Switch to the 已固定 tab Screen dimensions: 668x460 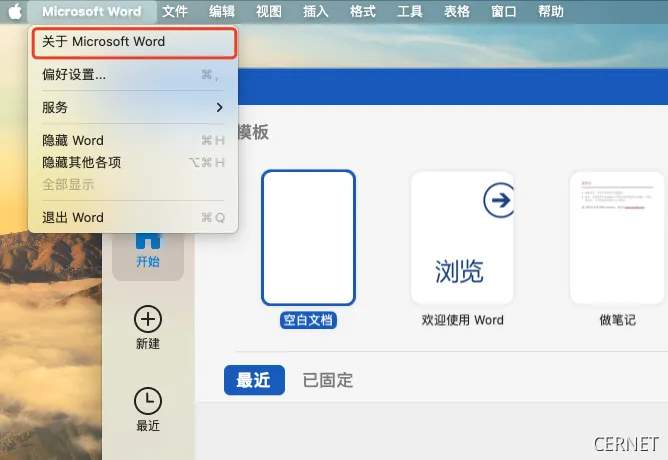327,380
